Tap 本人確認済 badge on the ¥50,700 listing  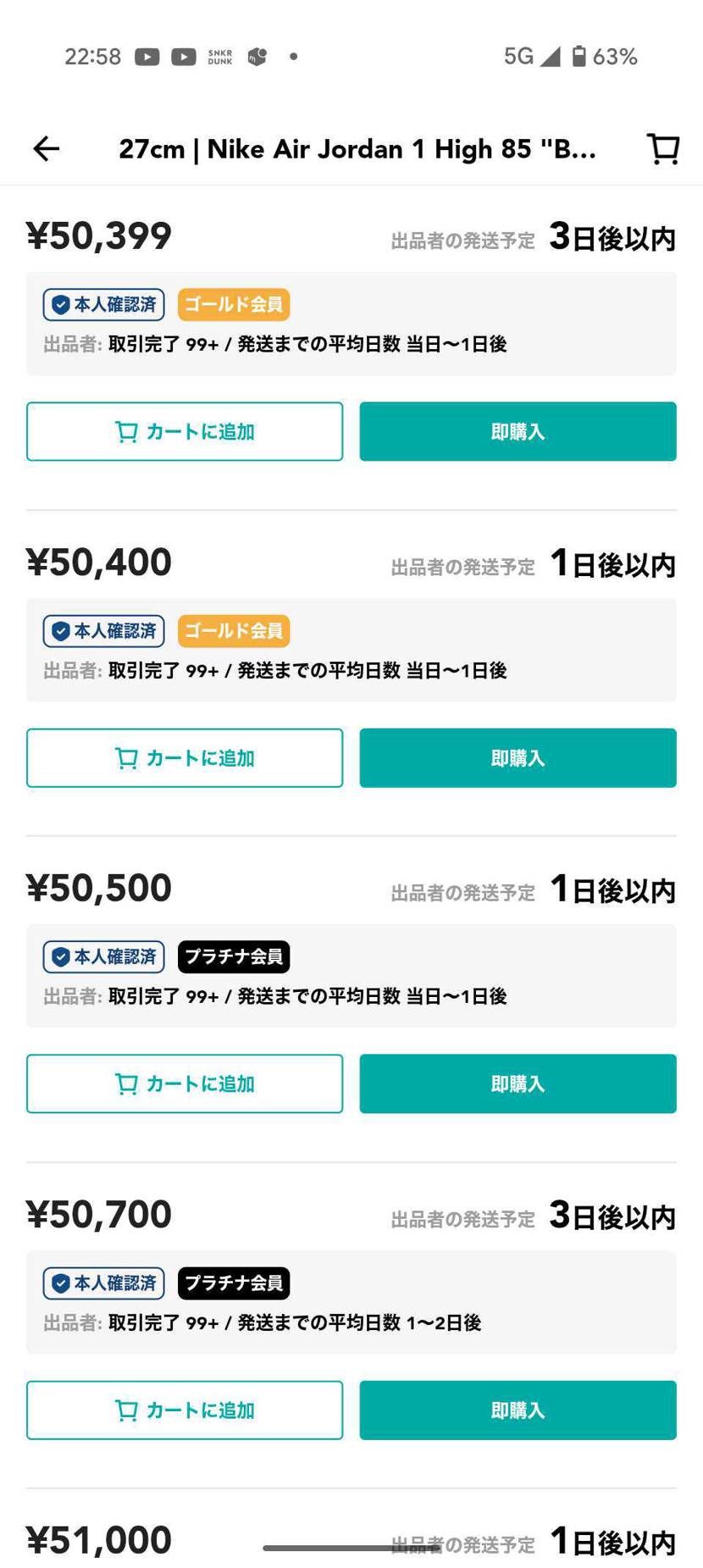pos(104,1283)
